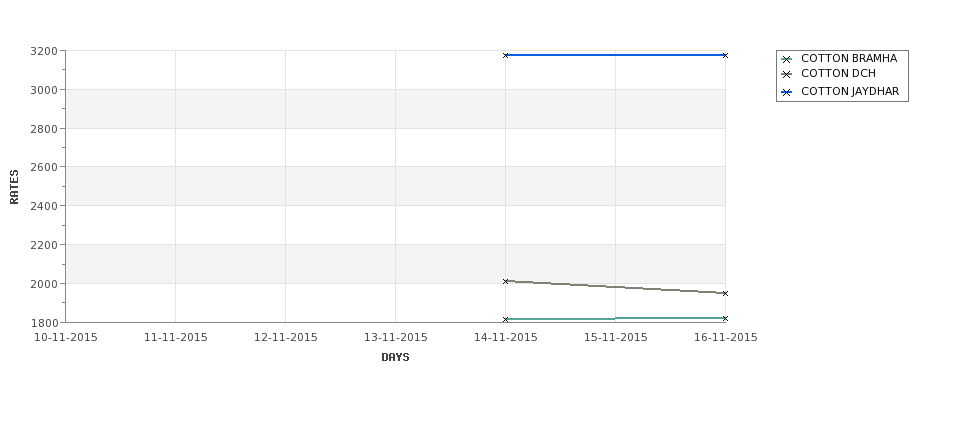Click the COTTON BRAMHA legend marker icon

pos(786,59)
